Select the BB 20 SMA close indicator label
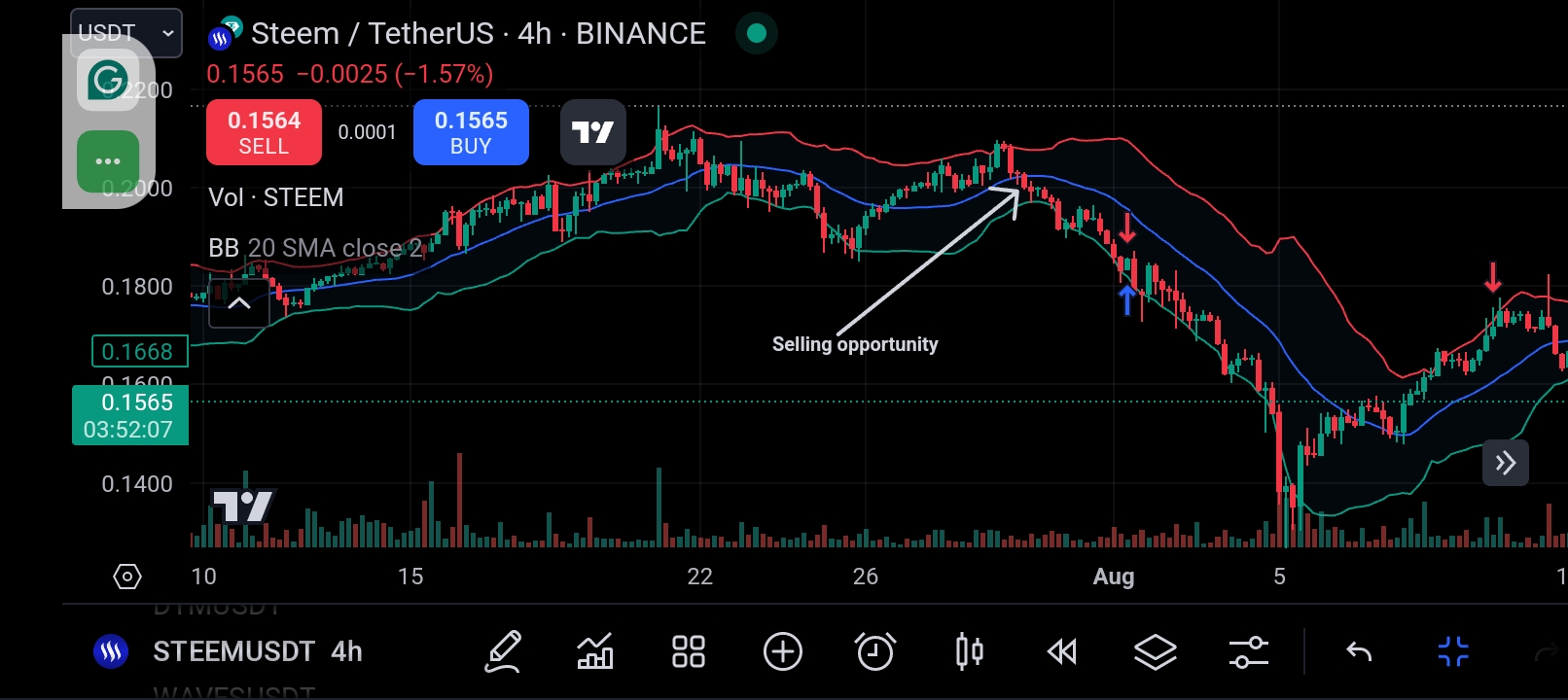Image resolution: width=1568 pixels, height=700 pixels. [x=315, y=248]
